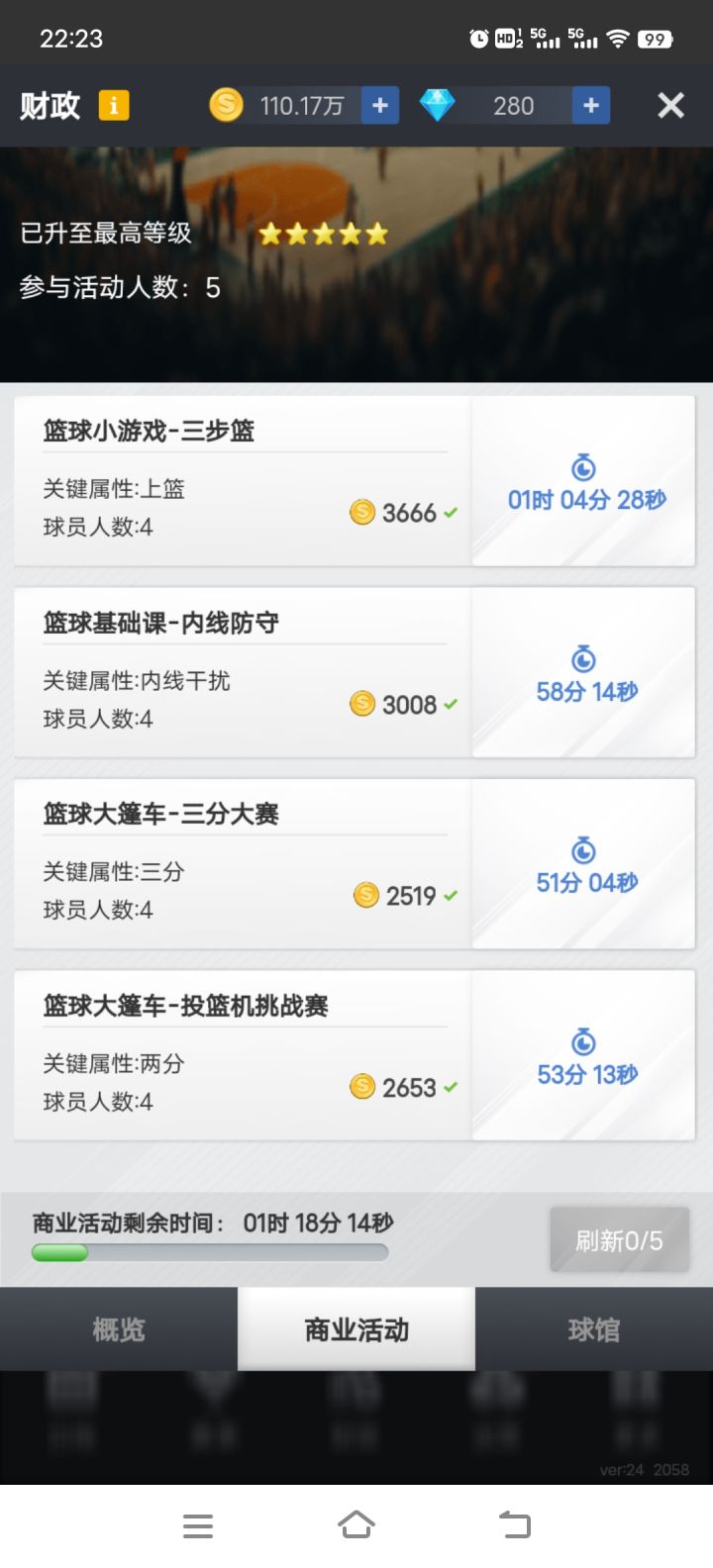Tap timer icon for 投篮机挑战赛 activity

click(584, 1041)
